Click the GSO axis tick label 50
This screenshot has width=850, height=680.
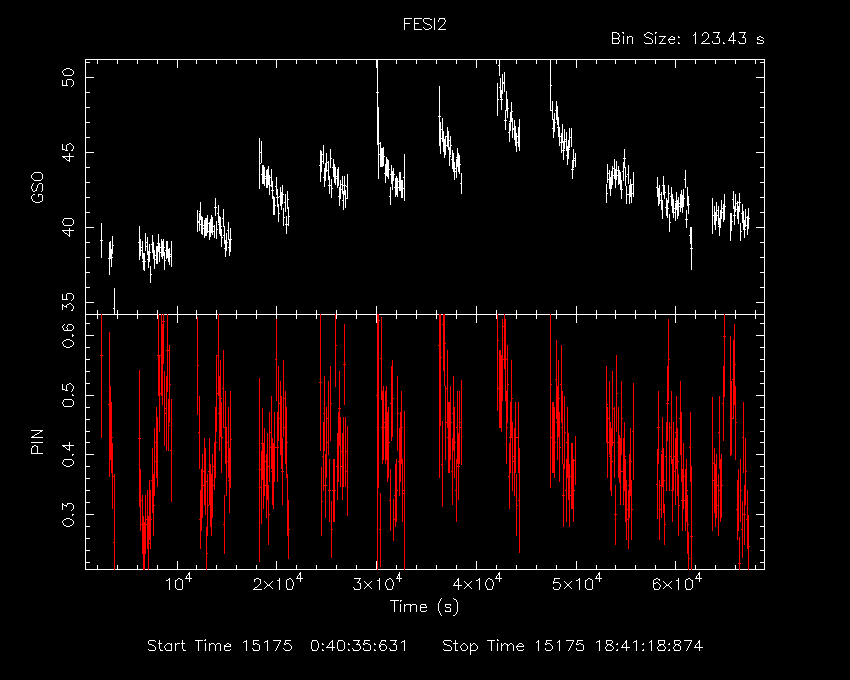(69, 78)
